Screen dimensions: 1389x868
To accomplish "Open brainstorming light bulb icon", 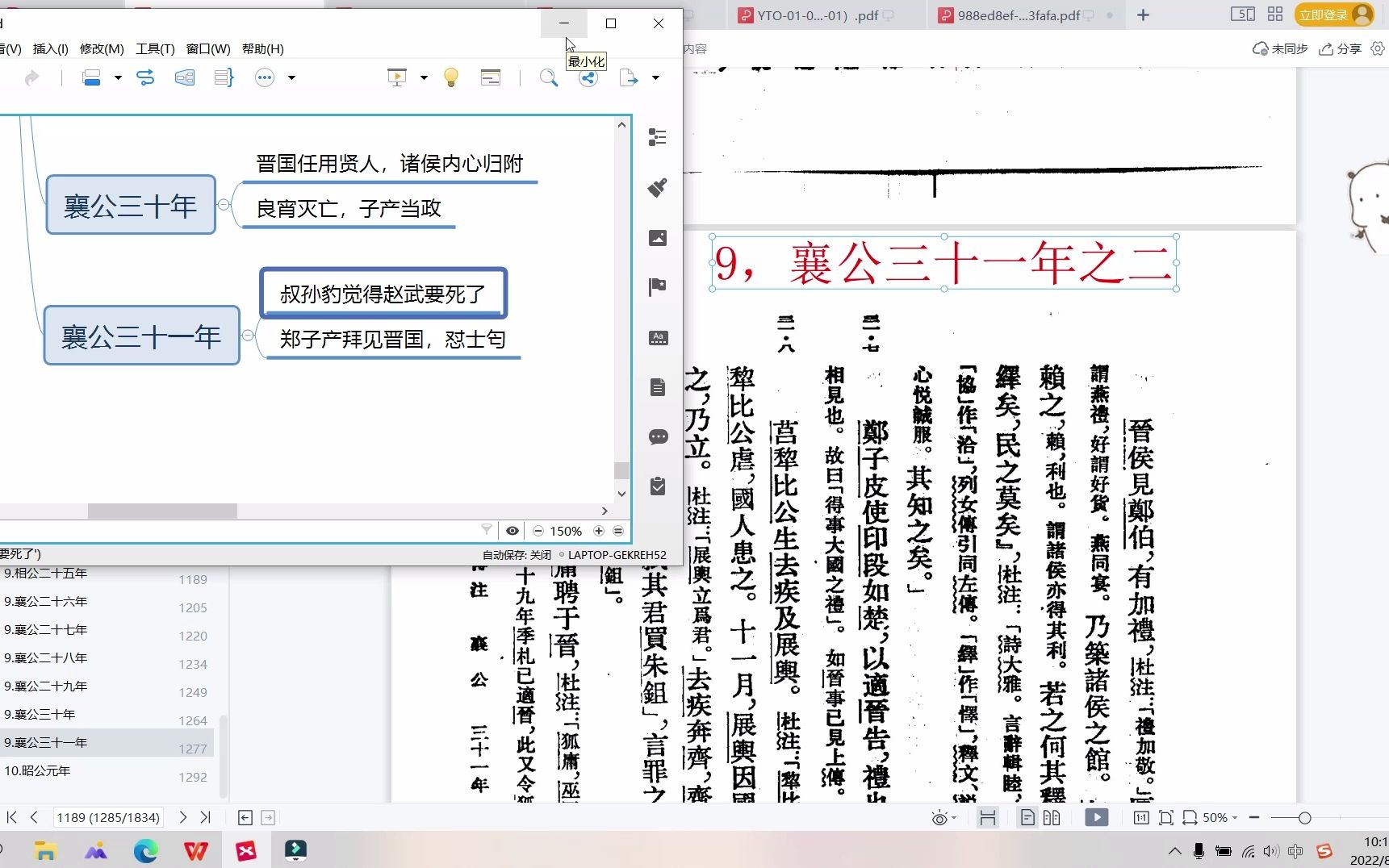I will [x=451, y=77].
